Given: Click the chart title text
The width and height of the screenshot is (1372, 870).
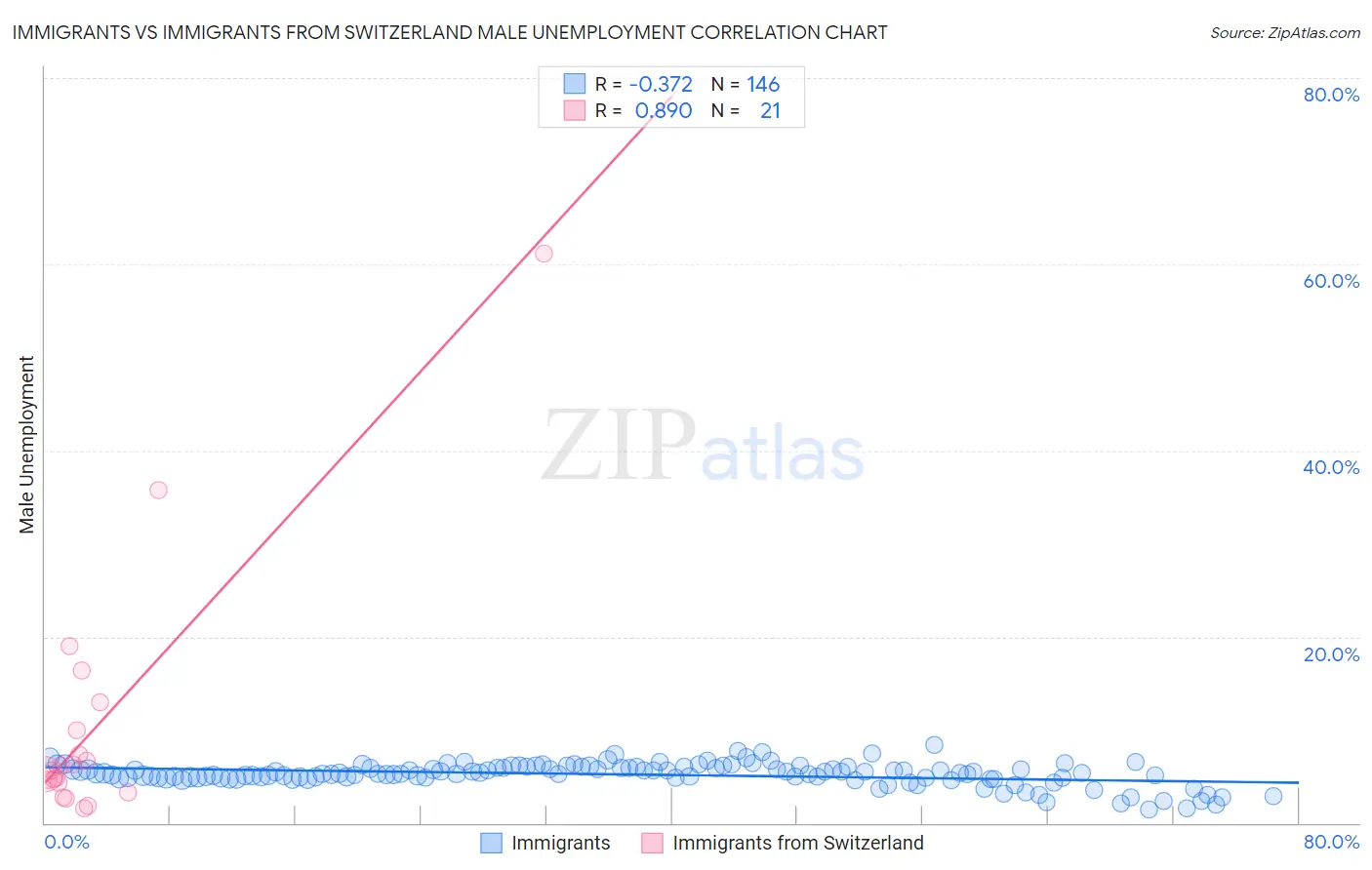Looking at the screenshot, I should (x=450, y=32).
